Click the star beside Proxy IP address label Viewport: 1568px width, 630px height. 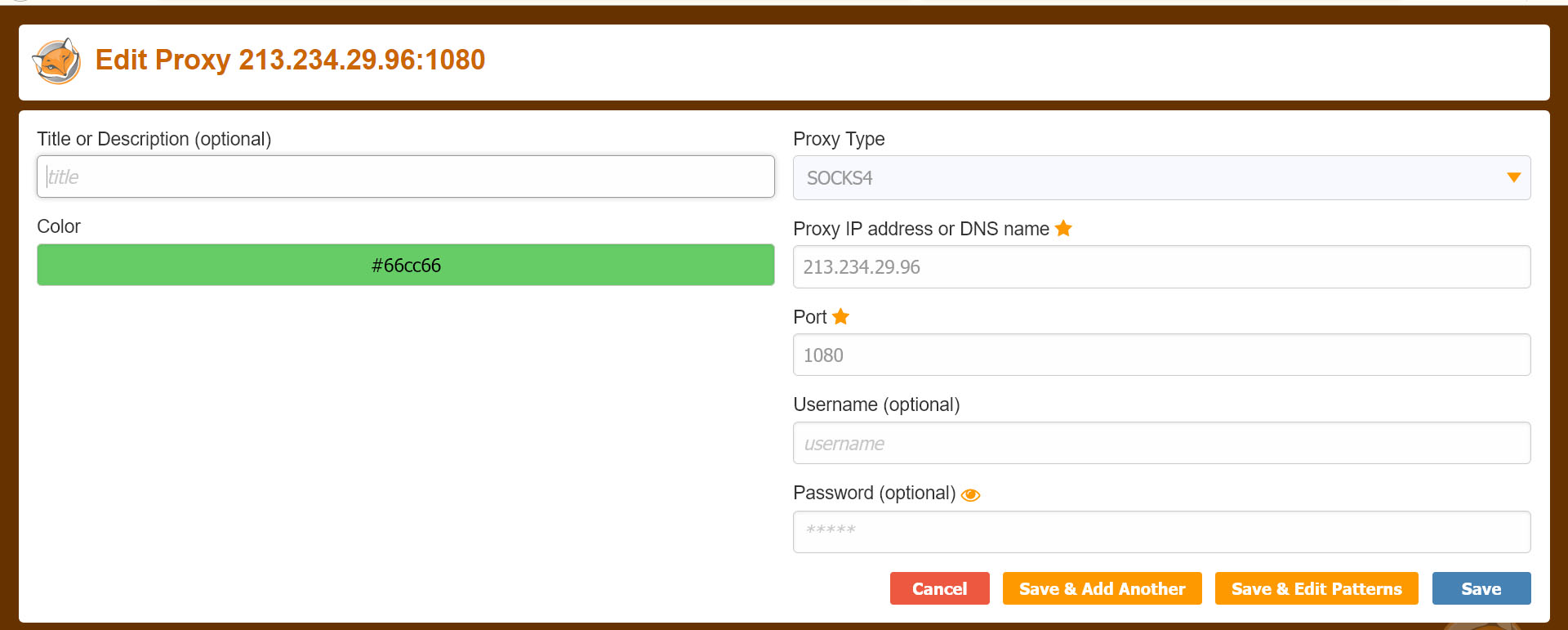[1063, 229]
